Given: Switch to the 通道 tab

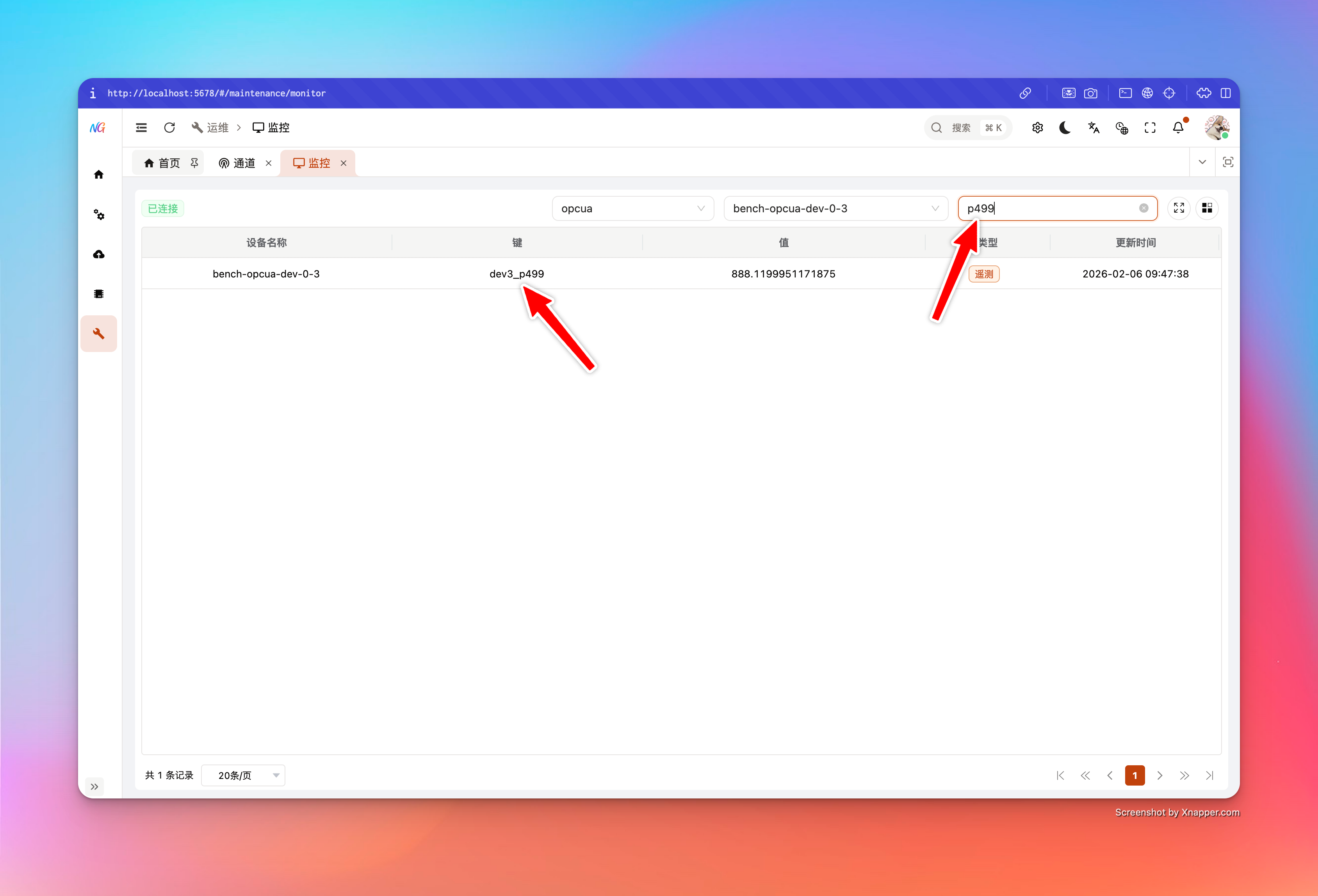Looking at the screenshot, I should [243, 163].
